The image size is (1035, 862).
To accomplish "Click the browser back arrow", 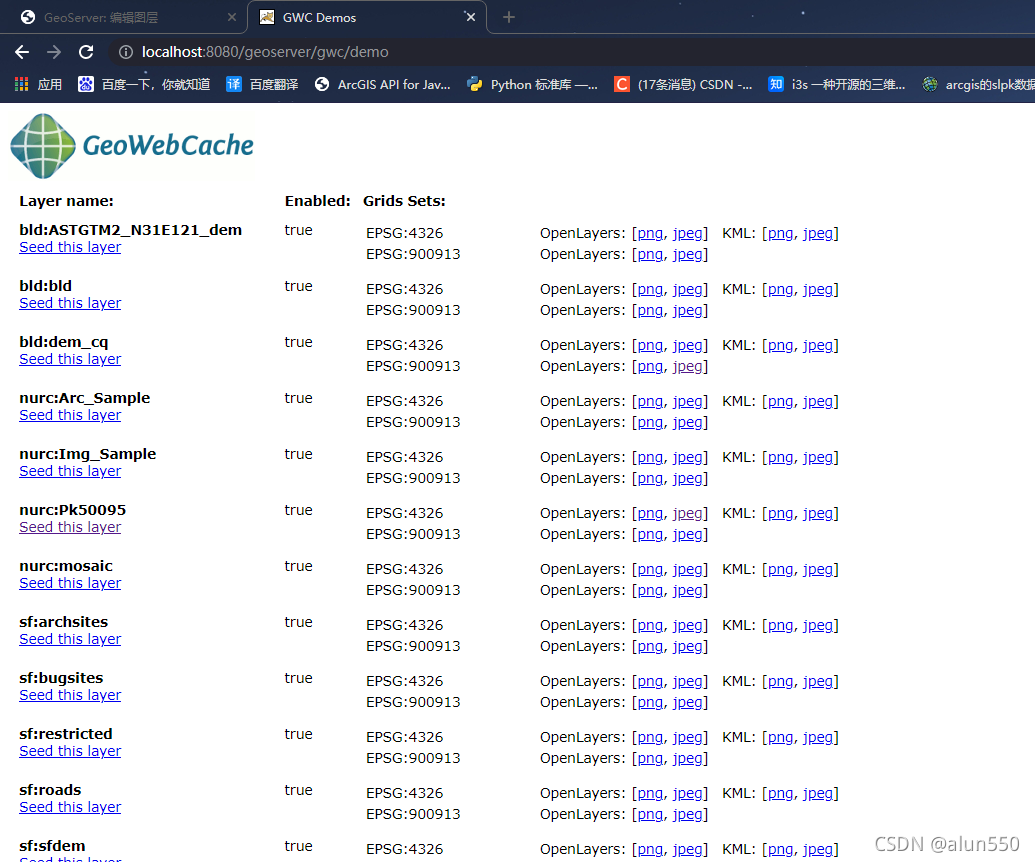I will click(21, 52).
